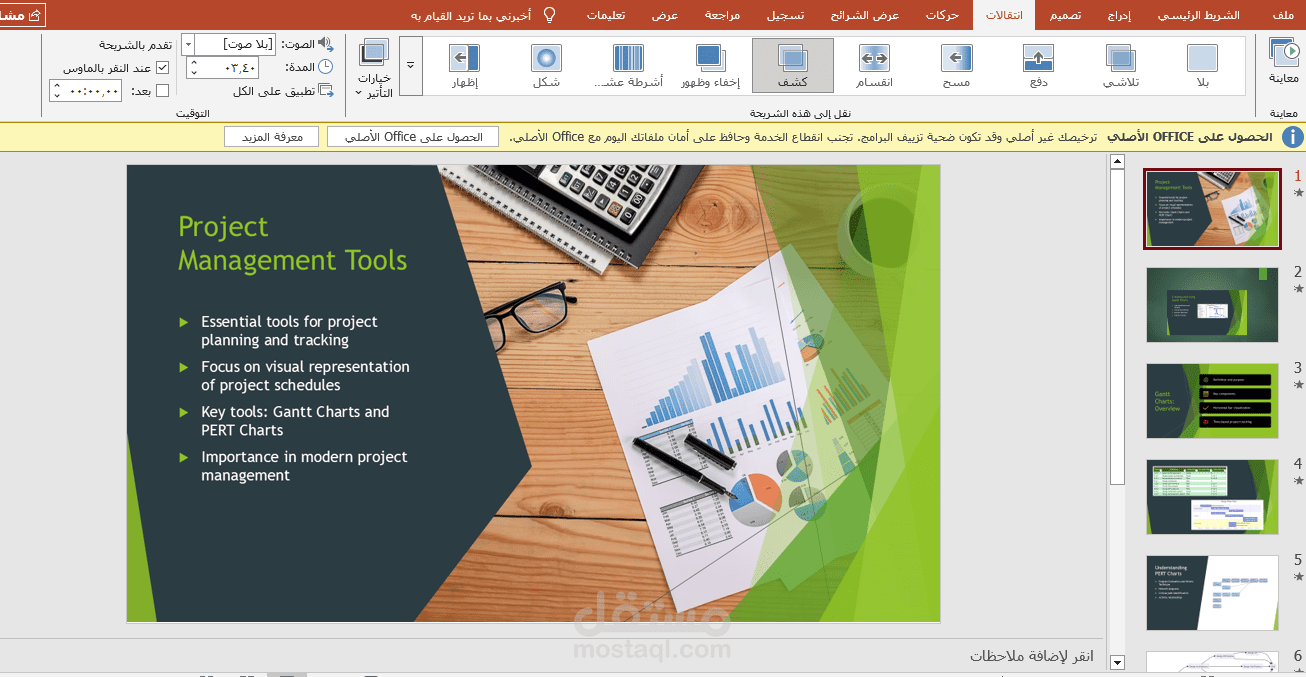Apply the انقسام (Split) transition
The height and width of the screenshot is (677, 1306).
(874, 66)
